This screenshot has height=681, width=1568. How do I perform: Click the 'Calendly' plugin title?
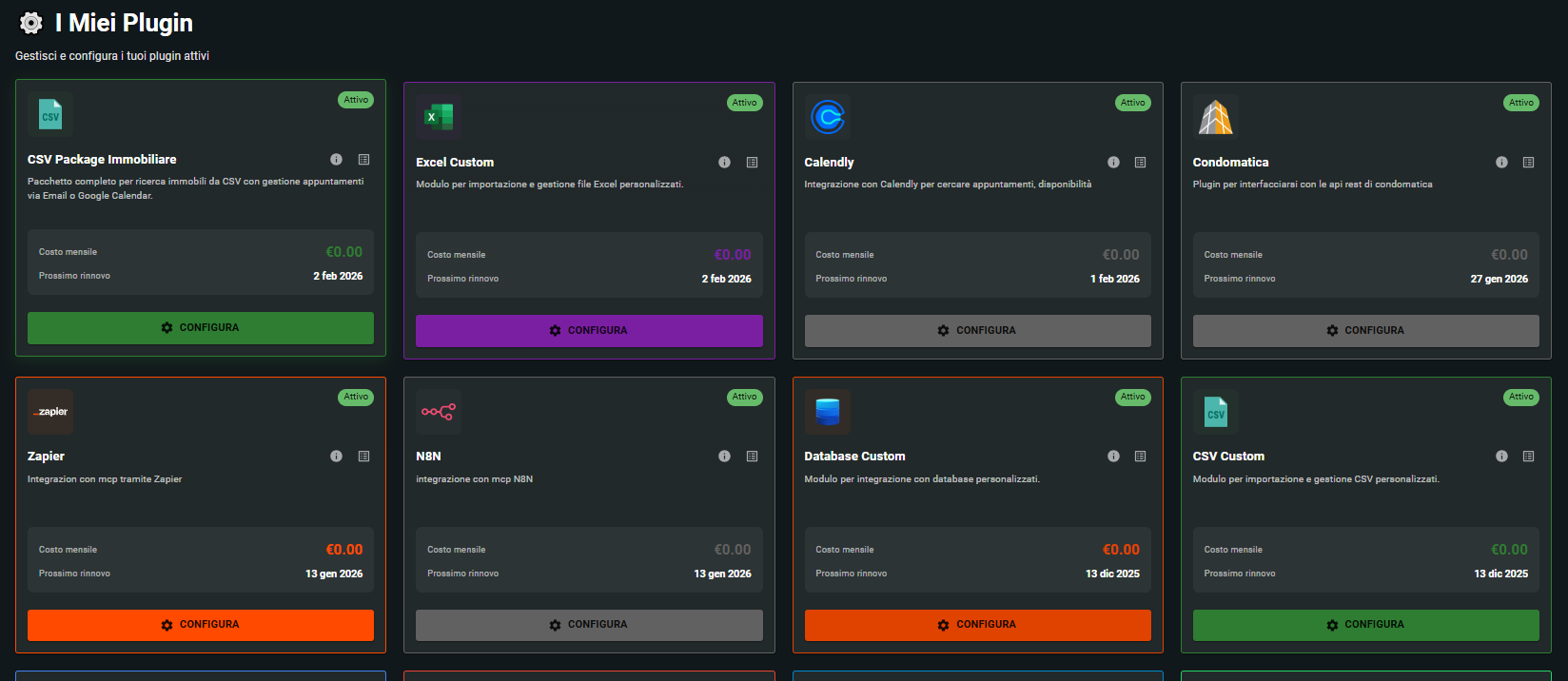click(x=829, y=163)
